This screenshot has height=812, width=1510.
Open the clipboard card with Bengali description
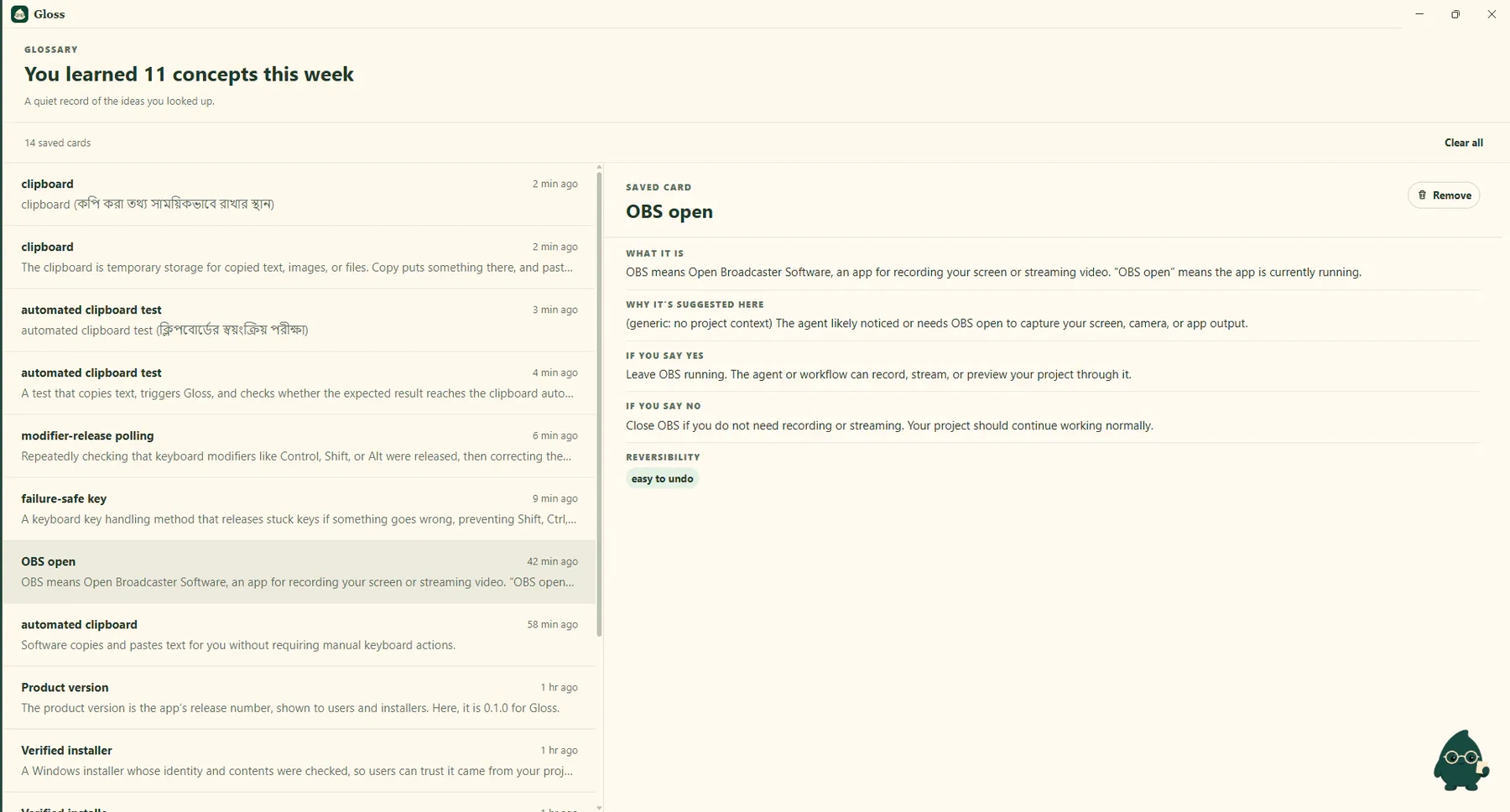tap(299, 195)
